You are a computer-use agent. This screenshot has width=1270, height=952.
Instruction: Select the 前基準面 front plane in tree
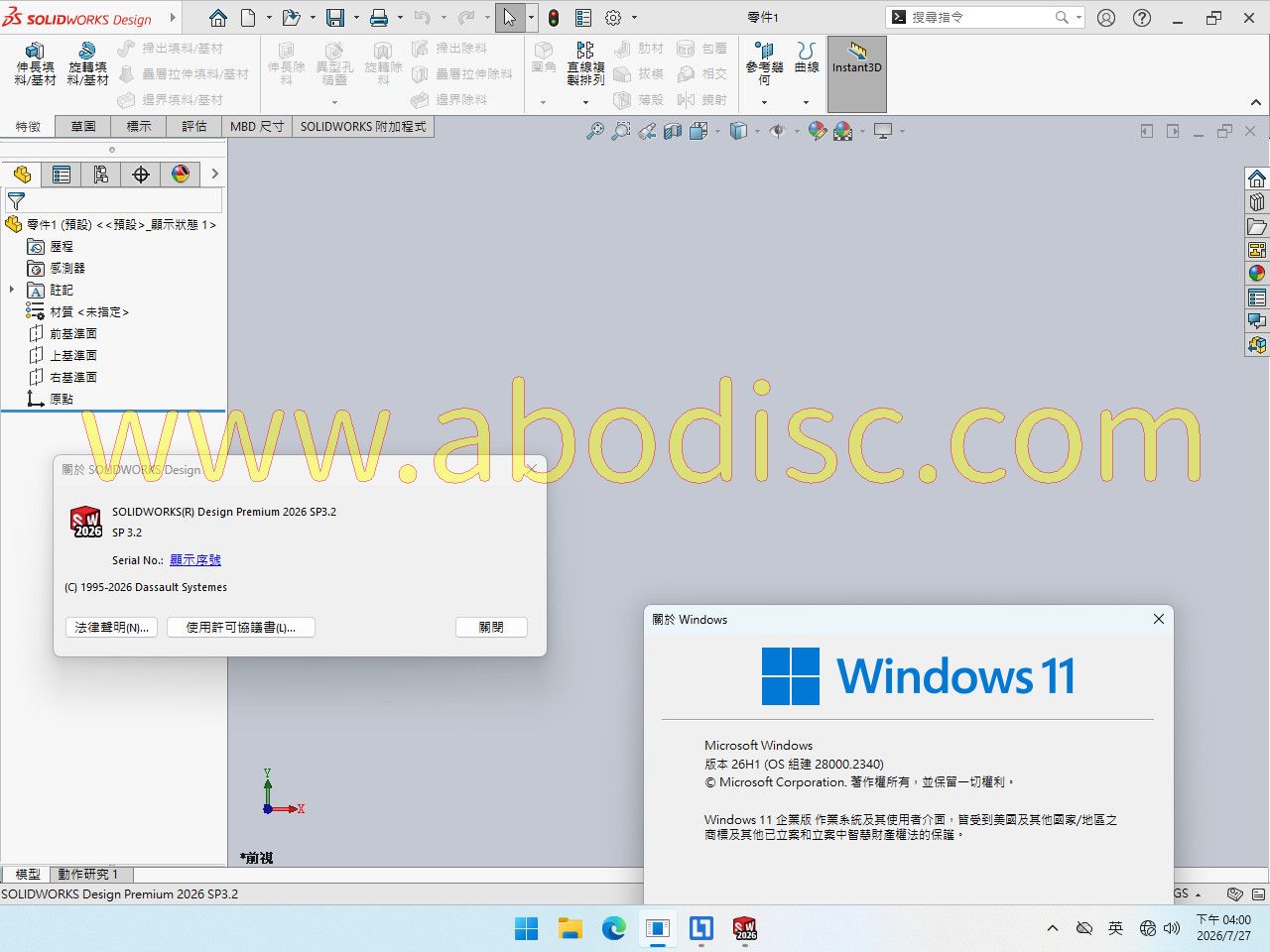point(73,333)
